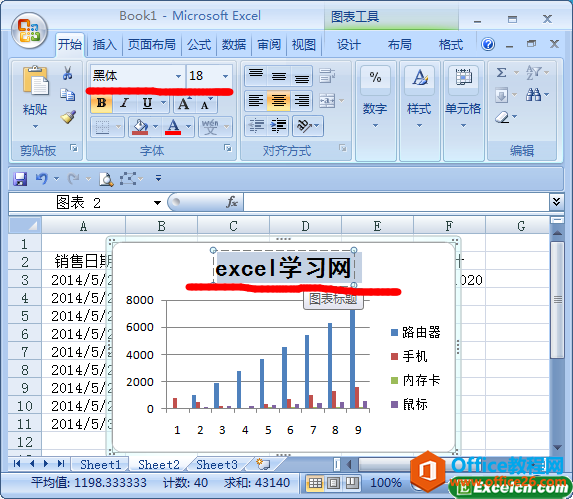Cut selection with scissors icon
The height and width of the screenshot is (499, 573).
coord(67,73)
